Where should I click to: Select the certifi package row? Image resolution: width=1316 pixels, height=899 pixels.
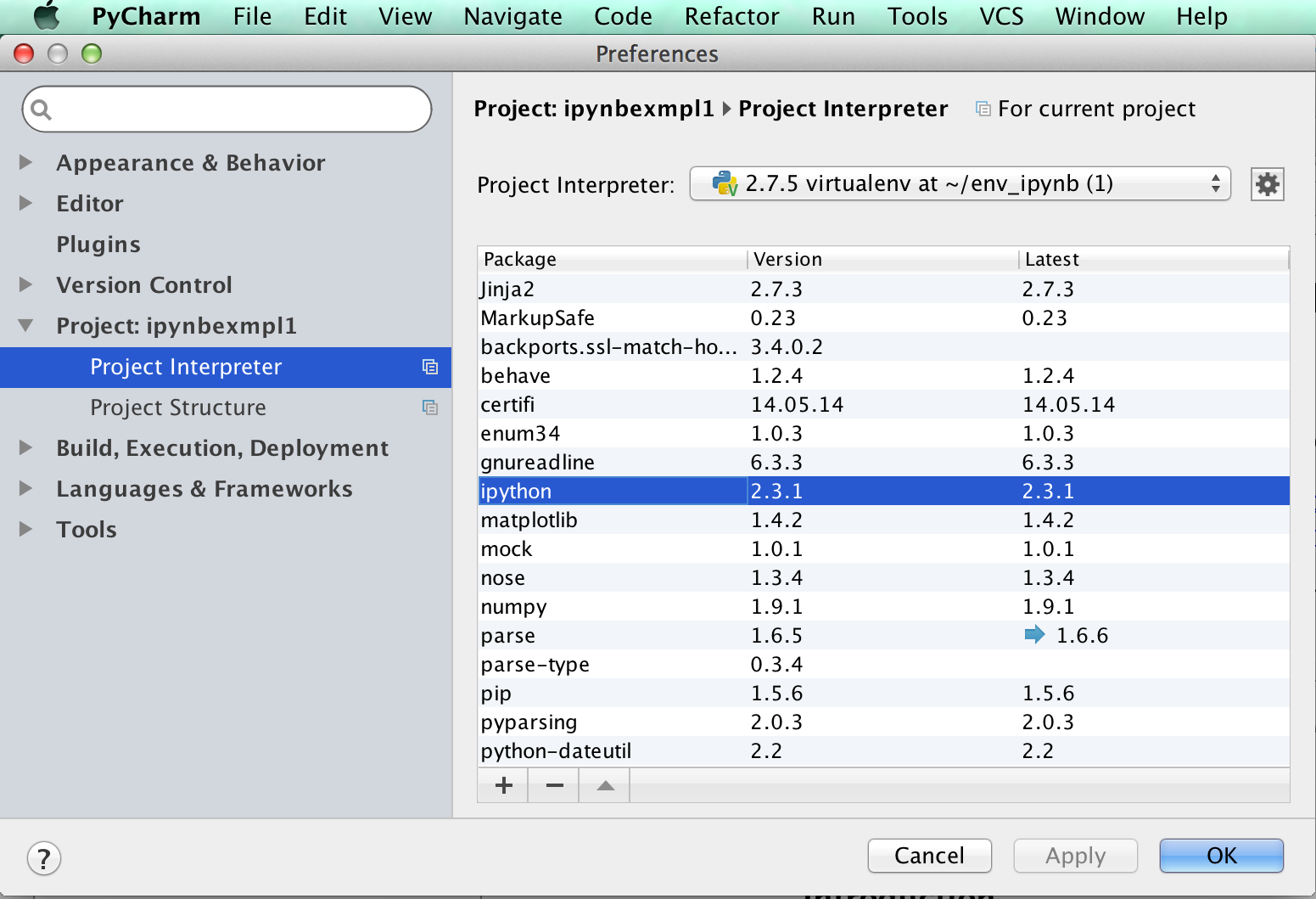tap(883, 404)
